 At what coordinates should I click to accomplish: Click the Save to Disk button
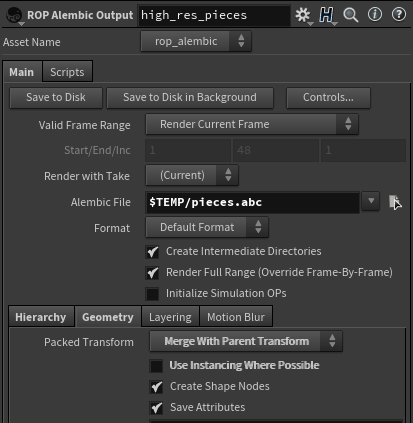(56, 98)
